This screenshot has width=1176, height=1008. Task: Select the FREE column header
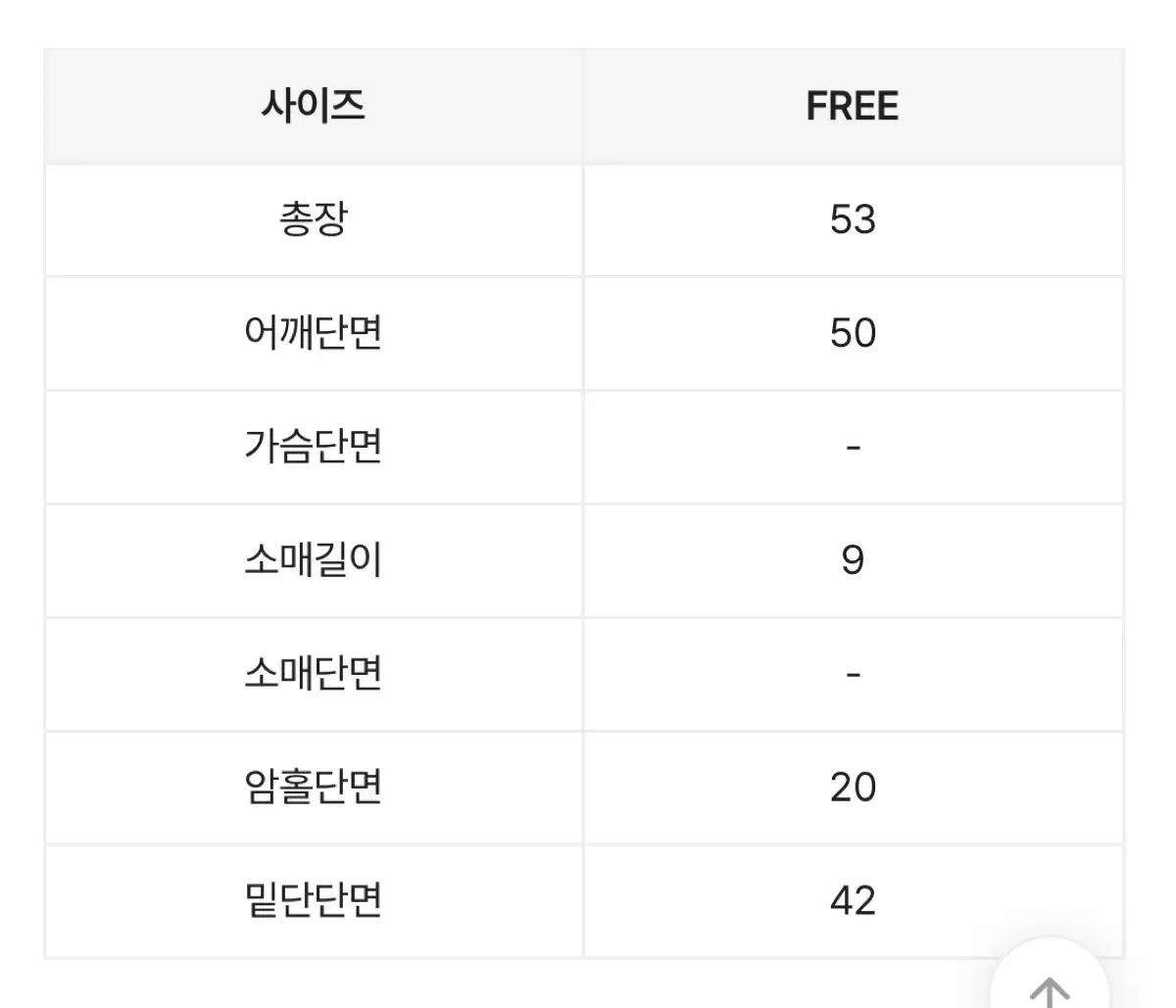[x=853, y=106]
